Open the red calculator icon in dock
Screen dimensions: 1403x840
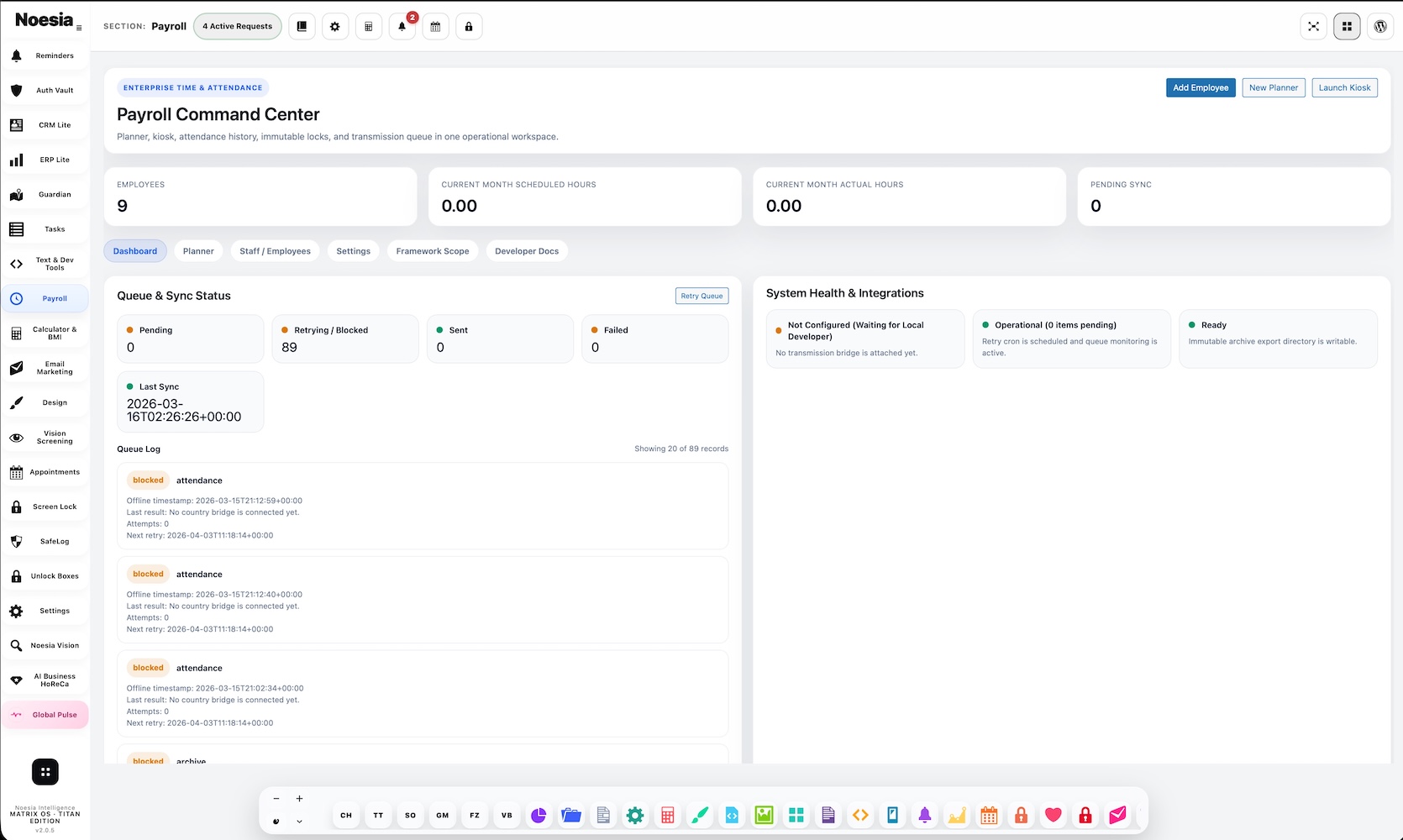tap(668, 815)
